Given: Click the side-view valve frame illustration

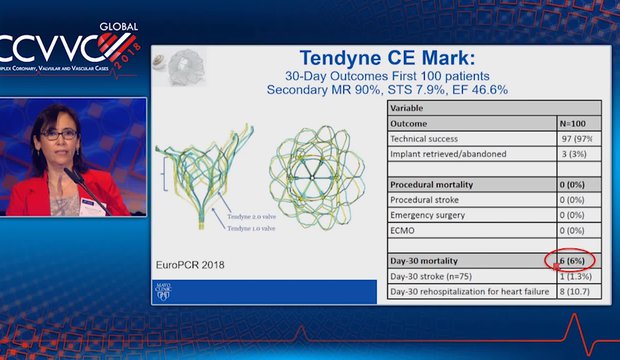Looking at the screenshot, I should (x=204, y=176).
